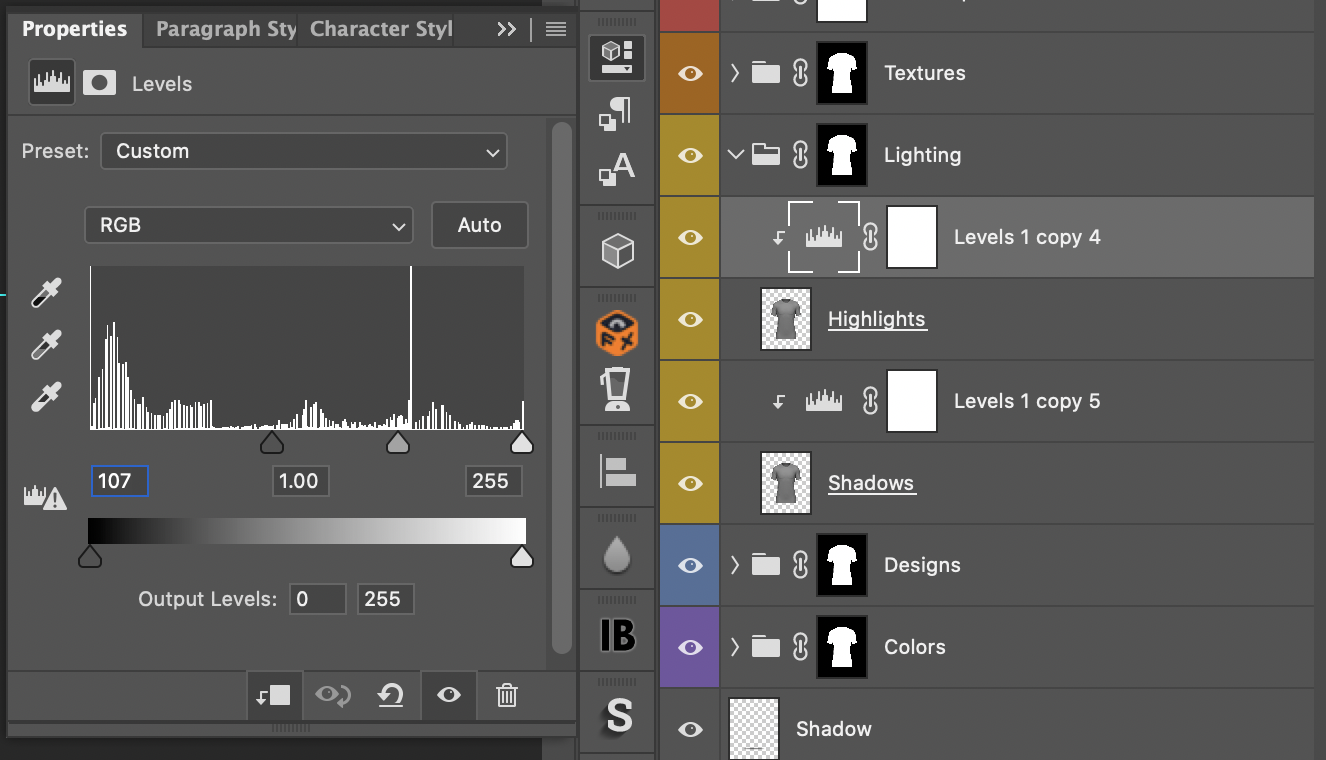Toggle visibility of the Highlights layer

690,319
